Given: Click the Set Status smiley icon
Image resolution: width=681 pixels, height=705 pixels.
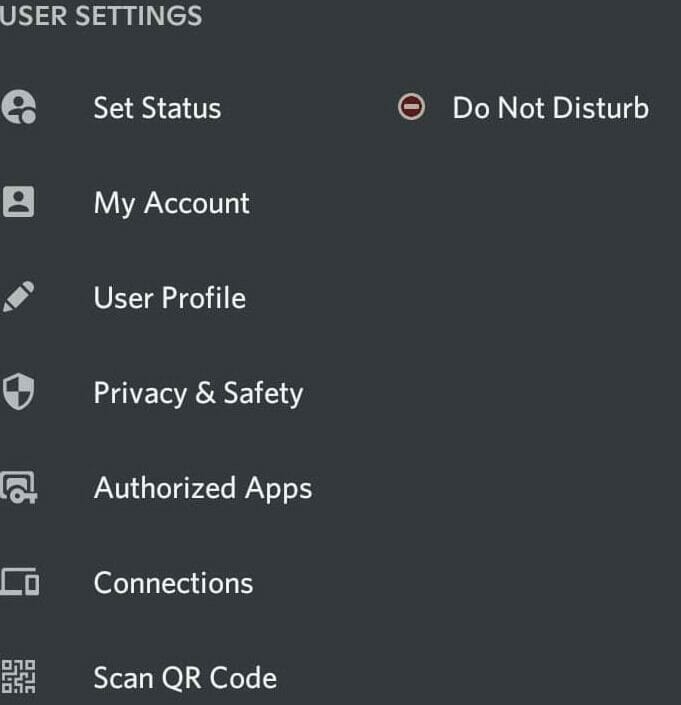Looking at the screenshot, I should 18,108.
